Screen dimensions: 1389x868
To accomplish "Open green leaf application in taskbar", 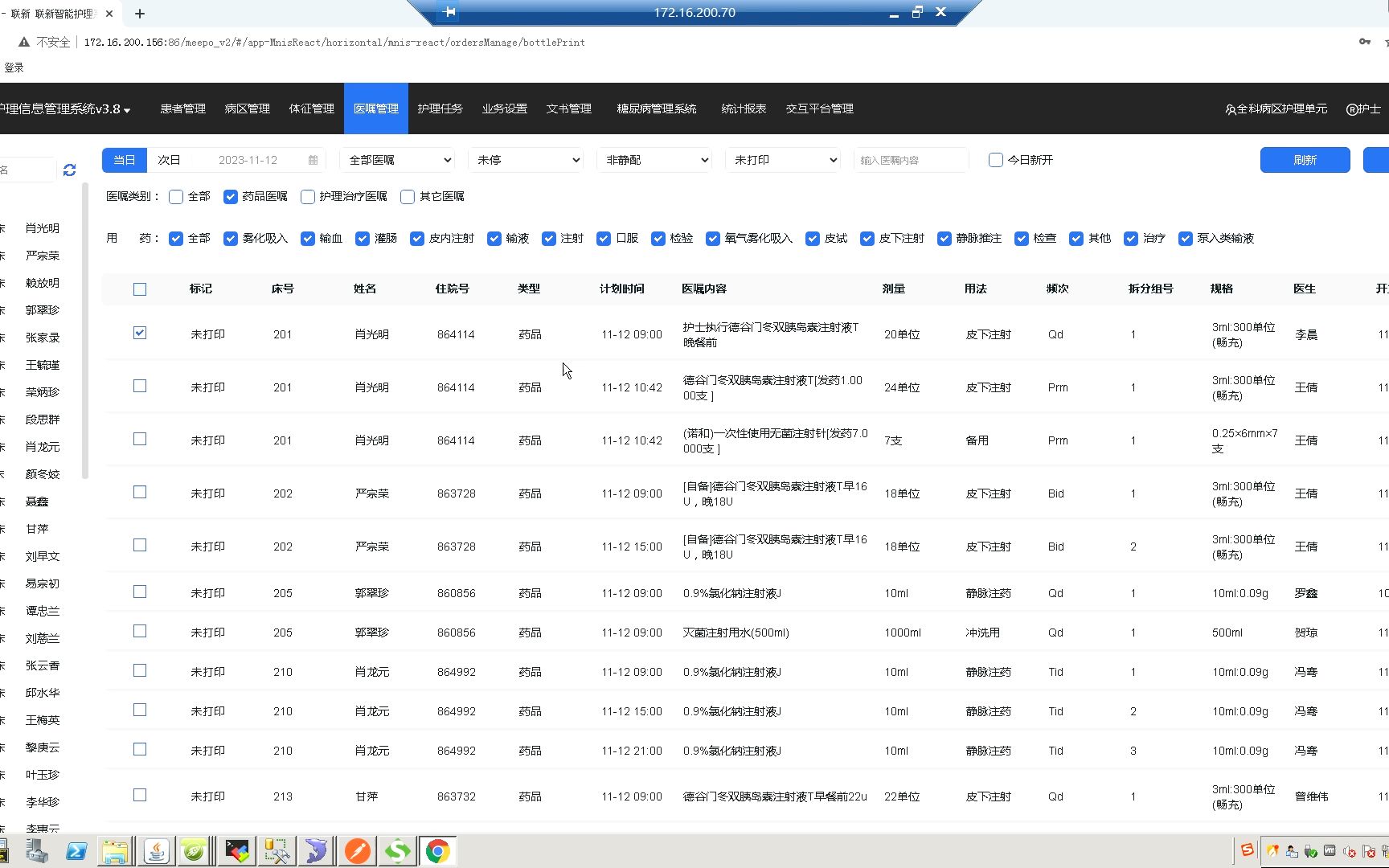I will [x=194, y=851].
